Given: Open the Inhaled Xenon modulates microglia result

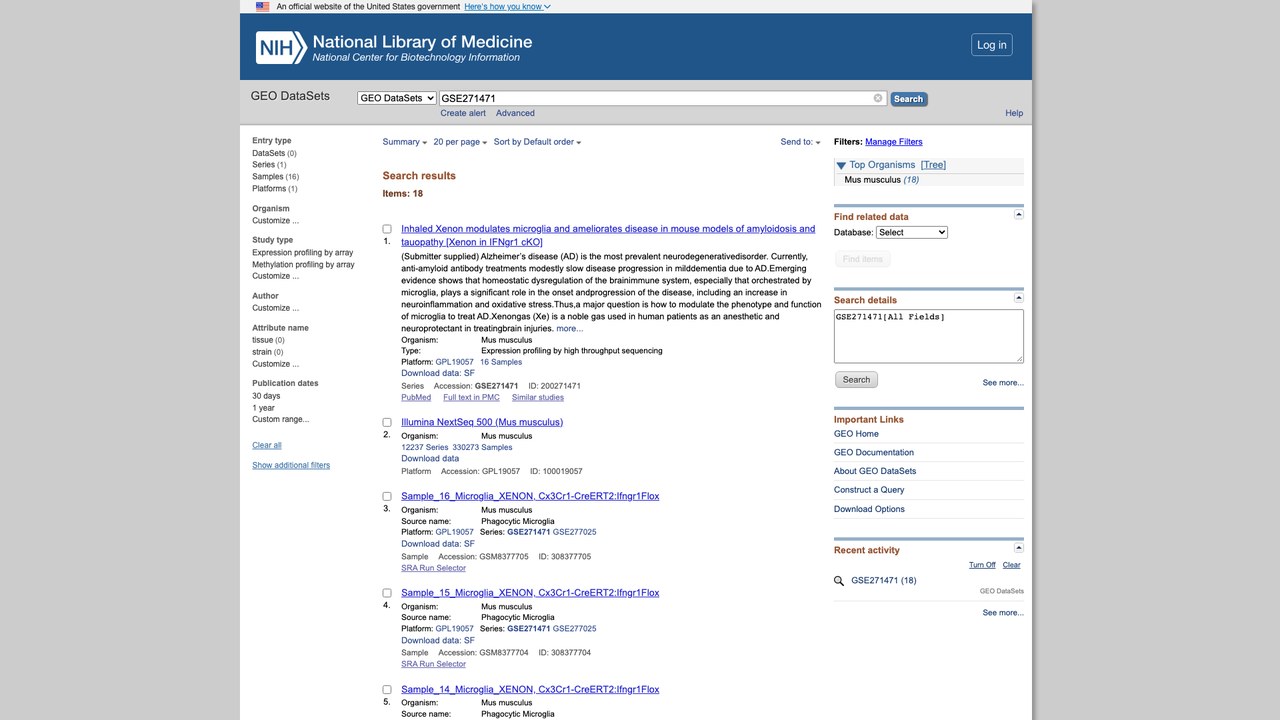Looking at the screenshot, I should coord(608,235).
